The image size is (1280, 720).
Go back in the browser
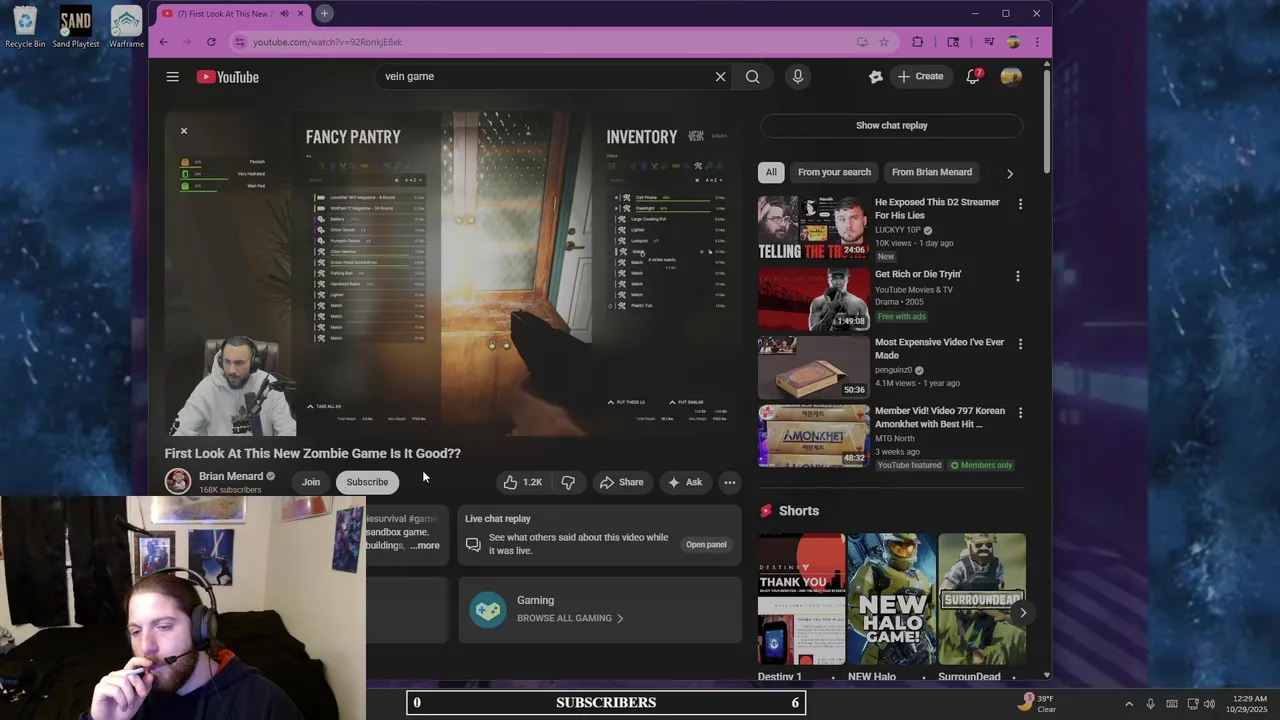pyautogui.click(x=164, y=42)
